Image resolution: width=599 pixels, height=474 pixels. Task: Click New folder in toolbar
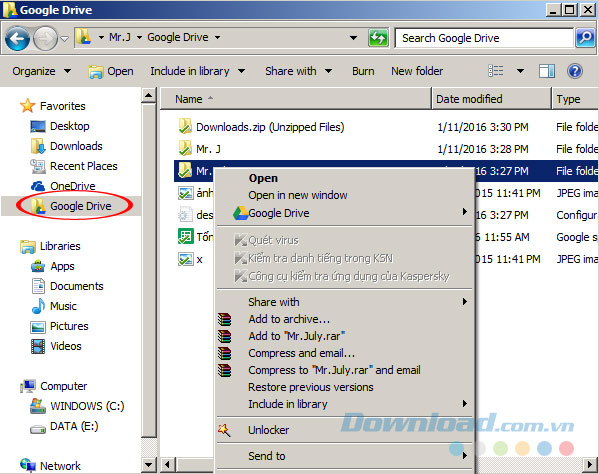point(417,71)
